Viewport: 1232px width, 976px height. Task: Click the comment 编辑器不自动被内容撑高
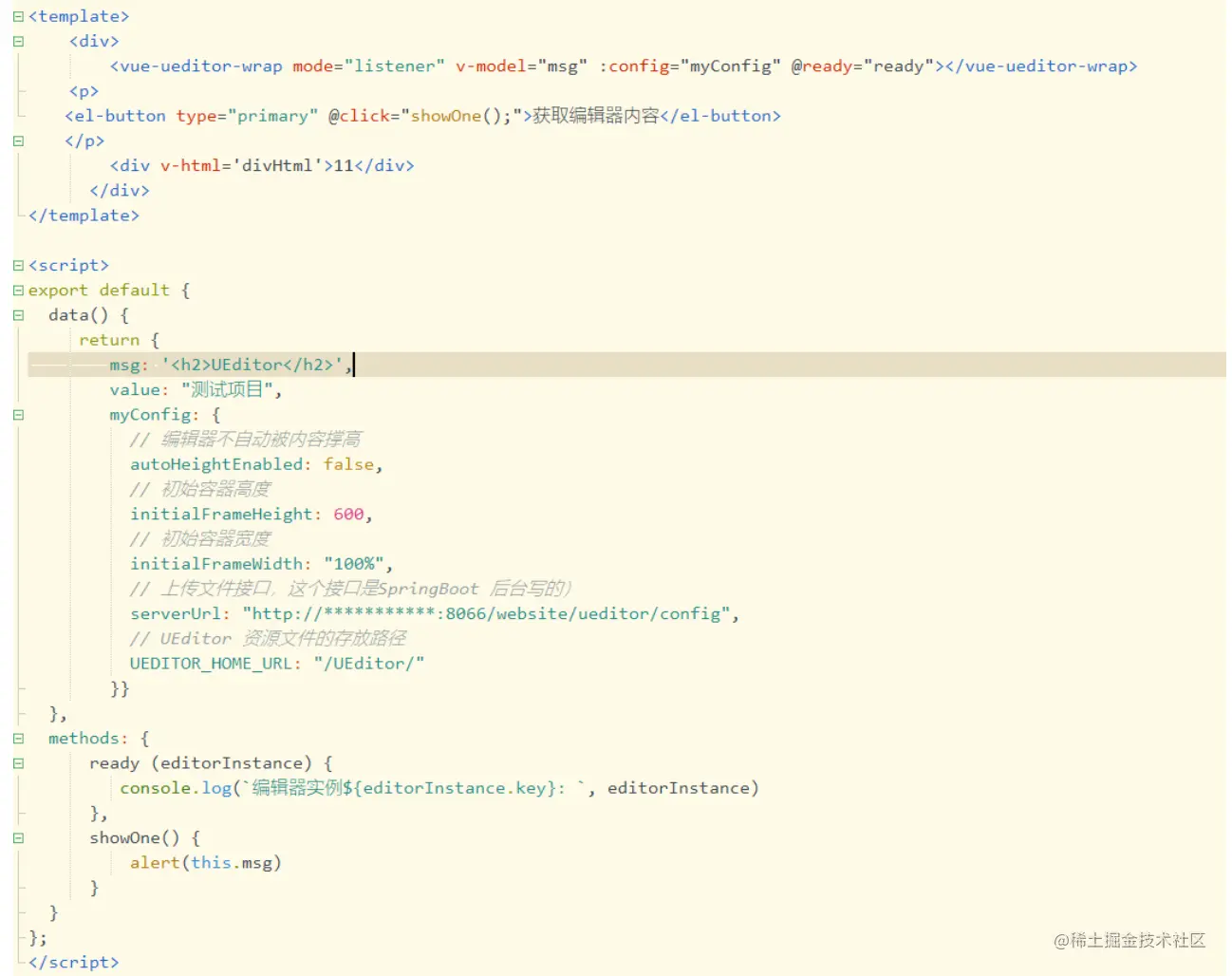click(246, 440)
